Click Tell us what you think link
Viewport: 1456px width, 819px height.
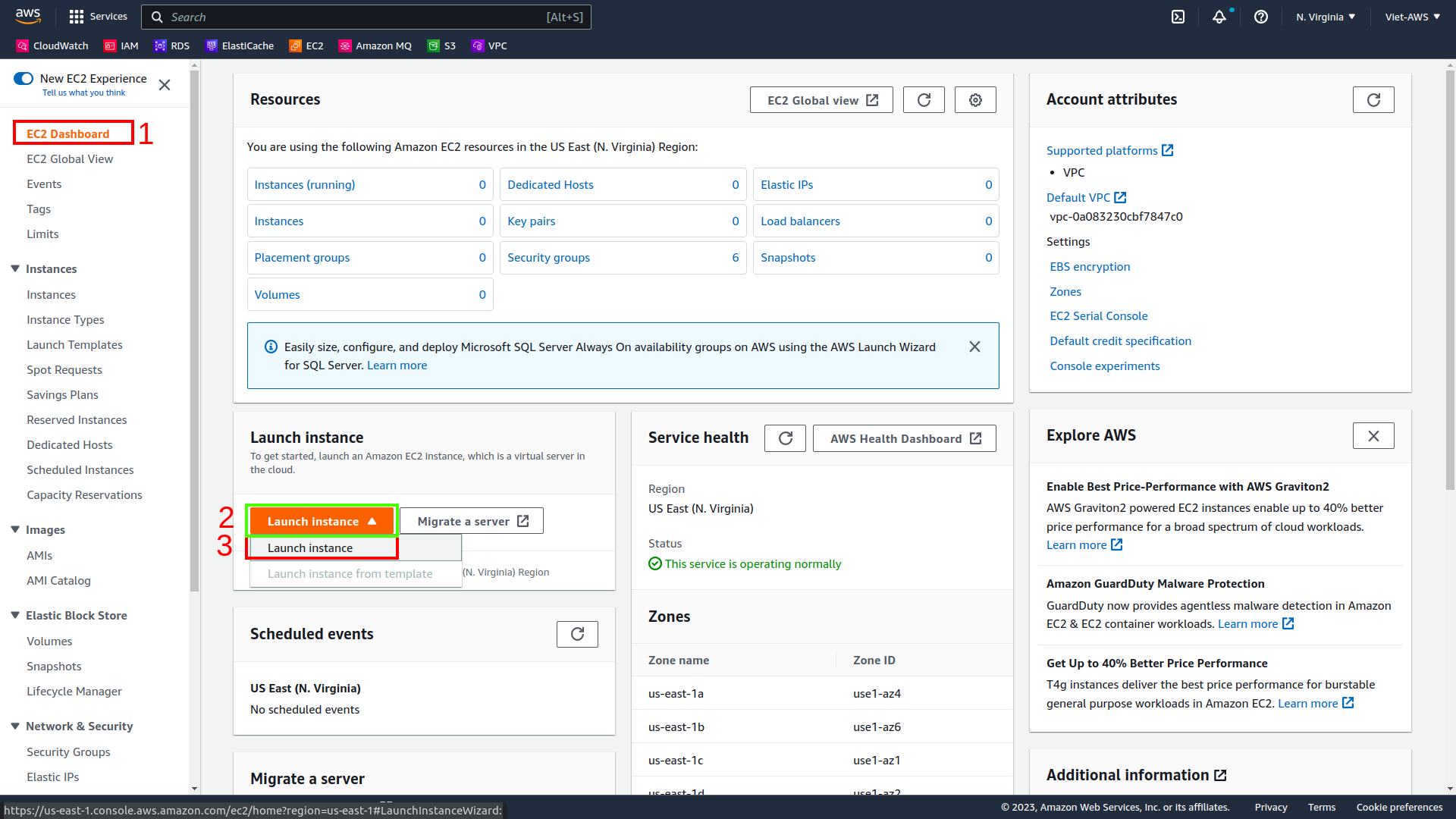click(x=84, y=93)
